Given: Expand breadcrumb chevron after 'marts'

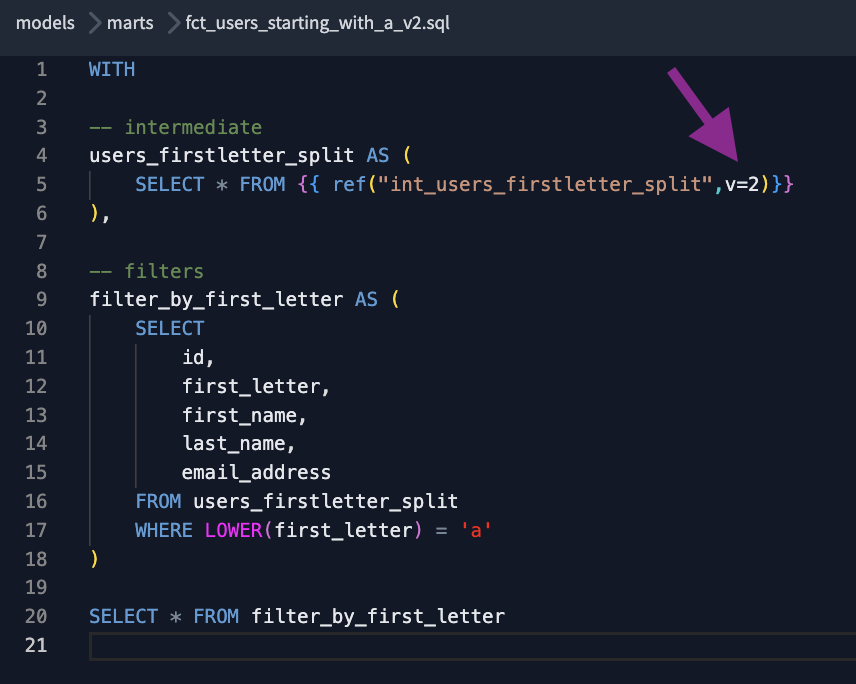Looking at the screenshot, I should (173, 23).
